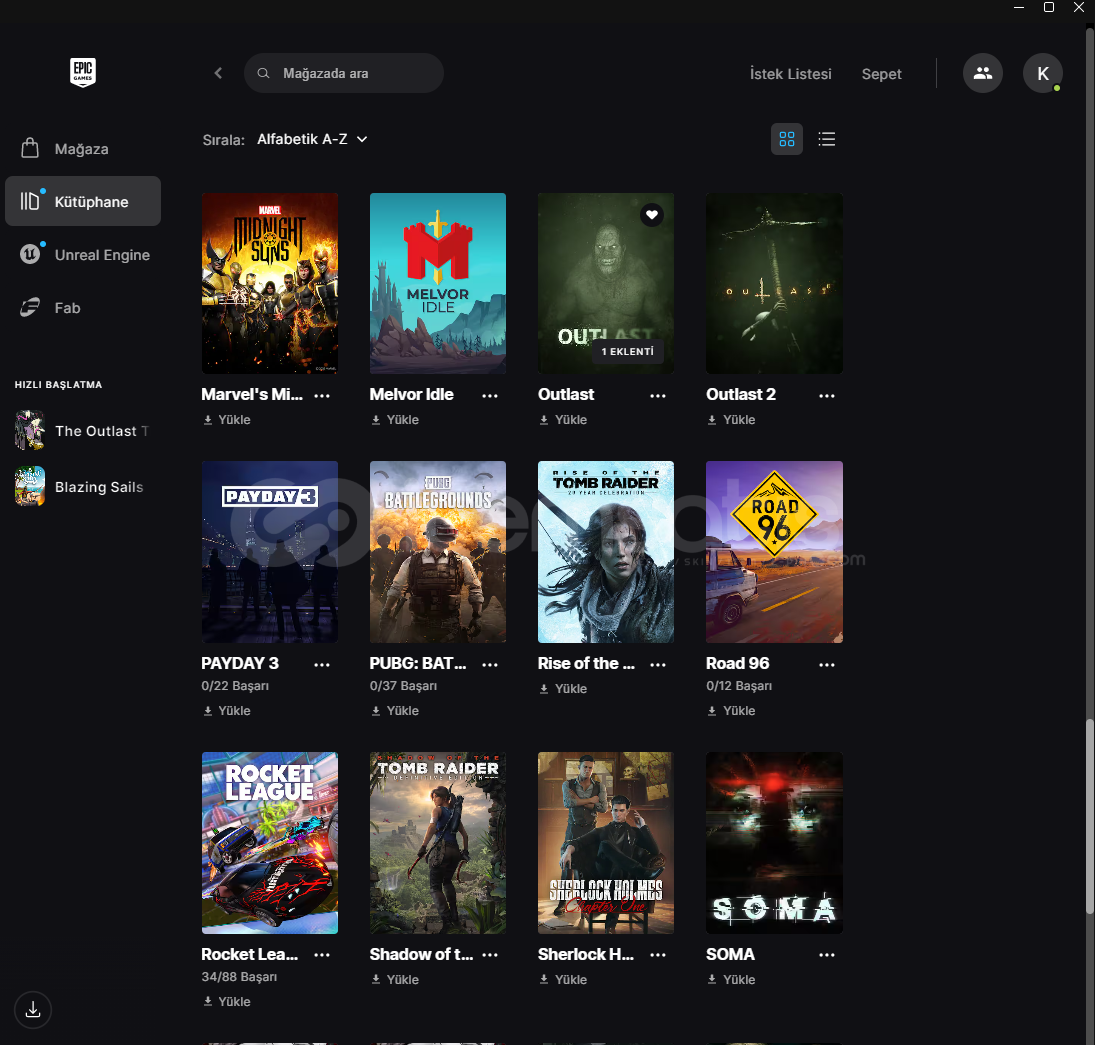Select Mağaza in the sidebar
The height and width of the screenshot is (1045, 1095).
(x=81, y=149)
